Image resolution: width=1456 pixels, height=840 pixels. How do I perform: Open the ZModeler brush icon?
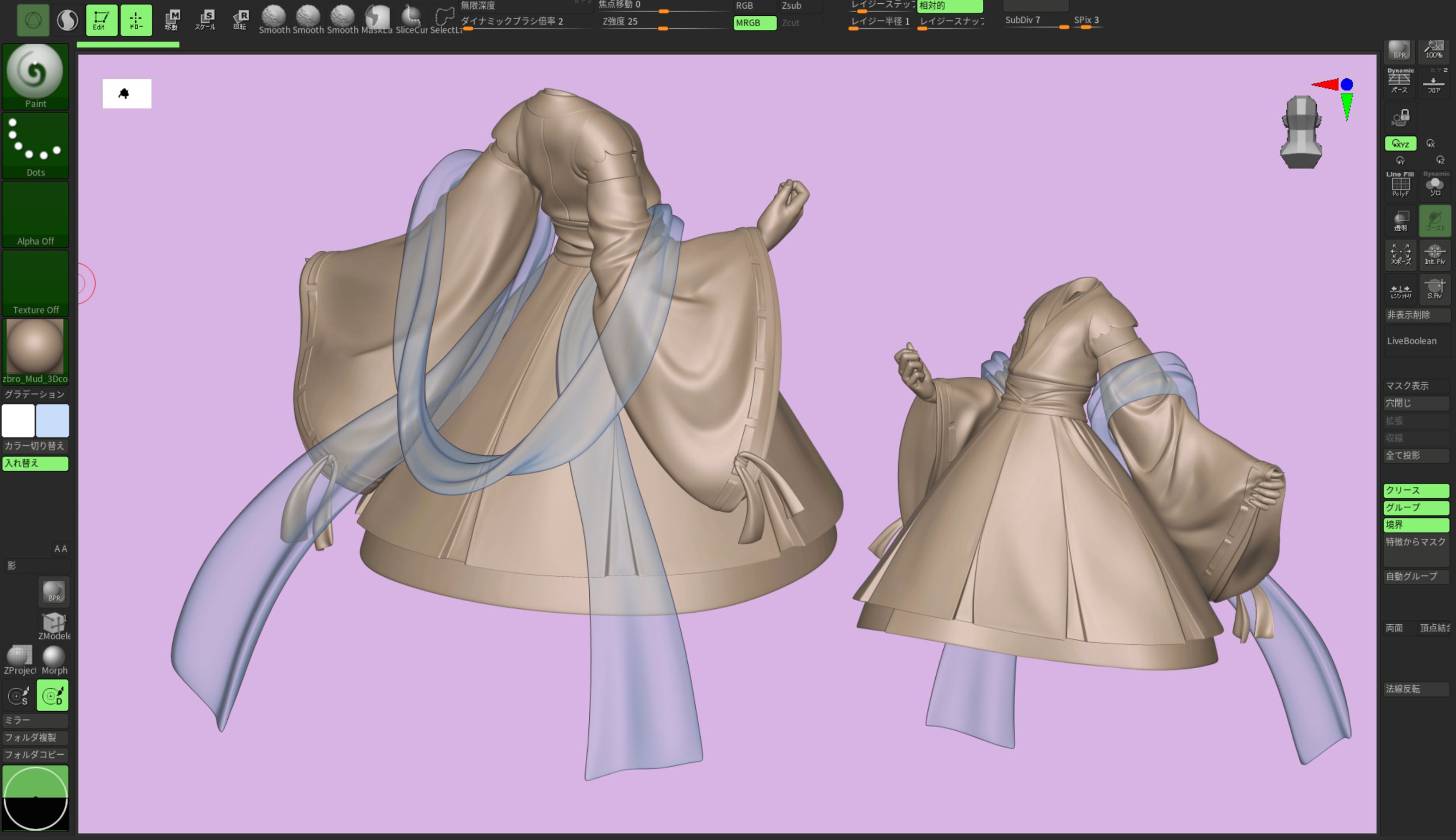coord(54,625)
